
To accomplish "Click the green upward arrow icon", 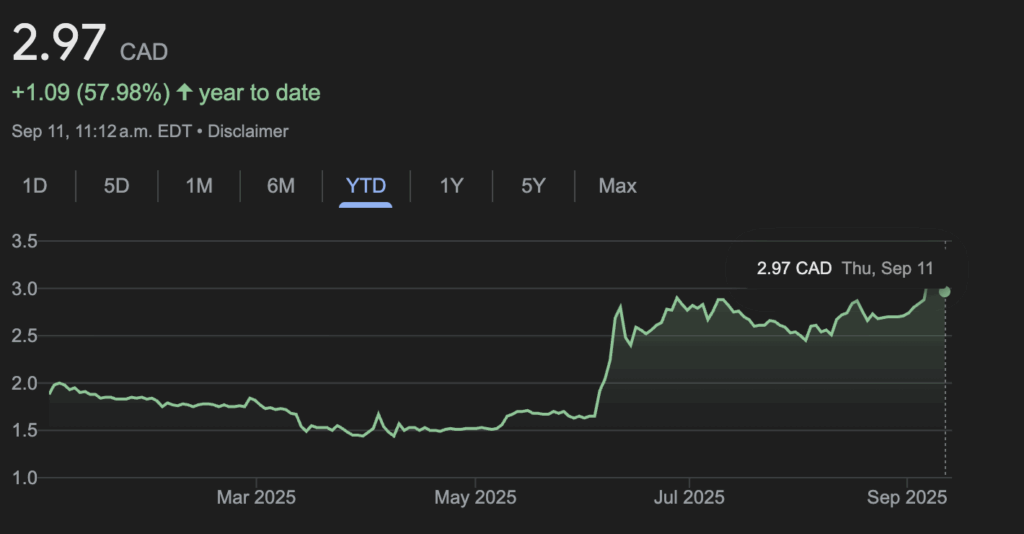I will (x=184, y=93).
